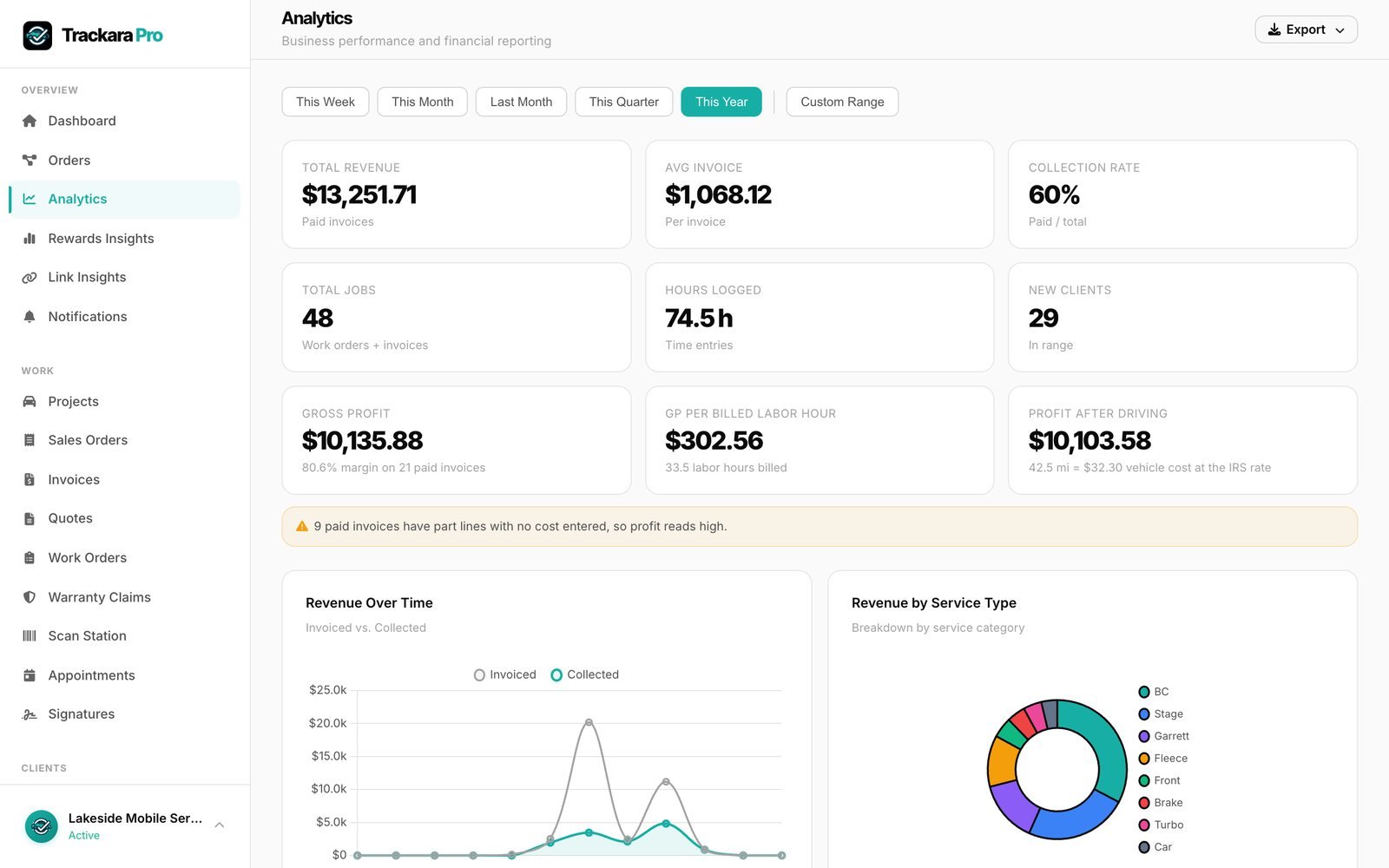1389x868 pixels.
Task: Click the Signatures pen icon
Action: pos(30,714)
